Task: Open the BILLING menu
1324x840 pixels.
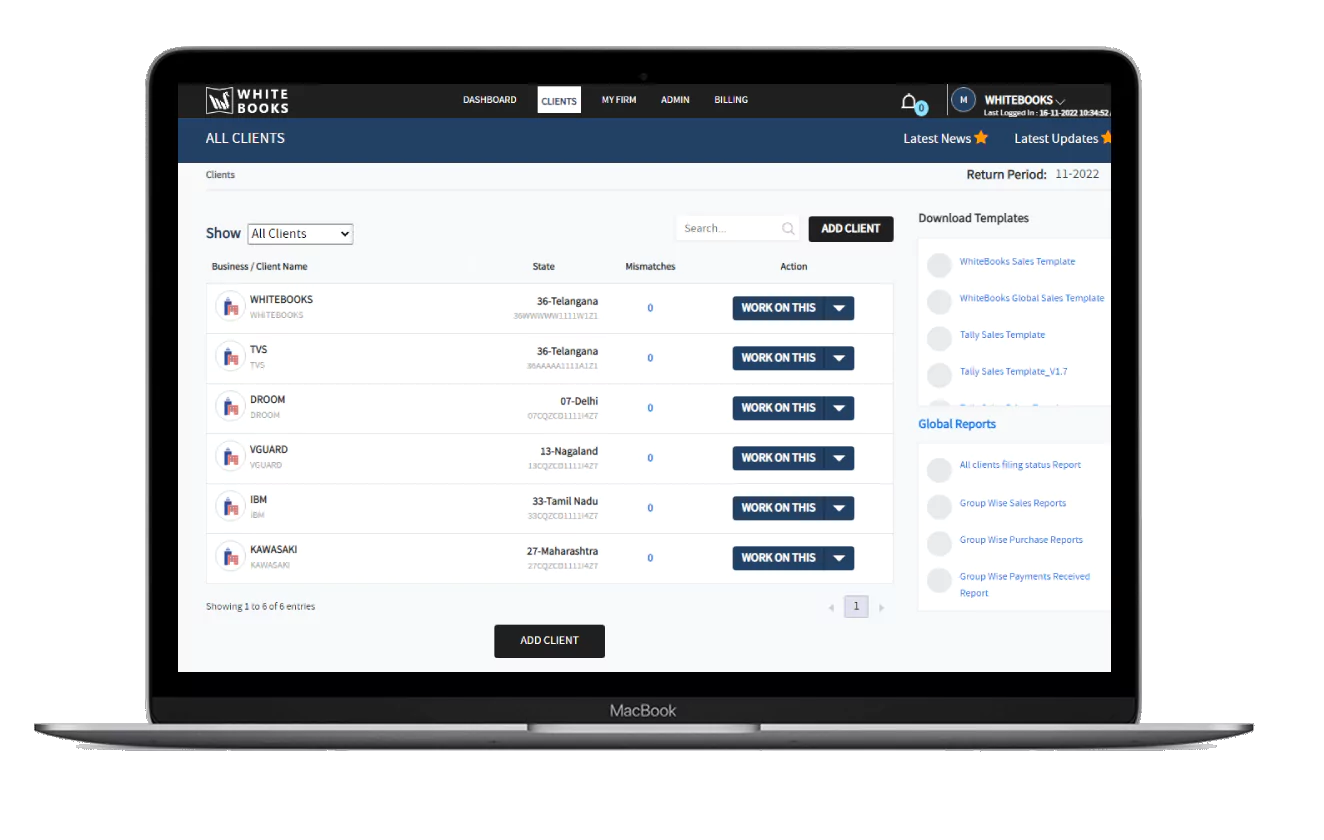Action: pos(731,100)
